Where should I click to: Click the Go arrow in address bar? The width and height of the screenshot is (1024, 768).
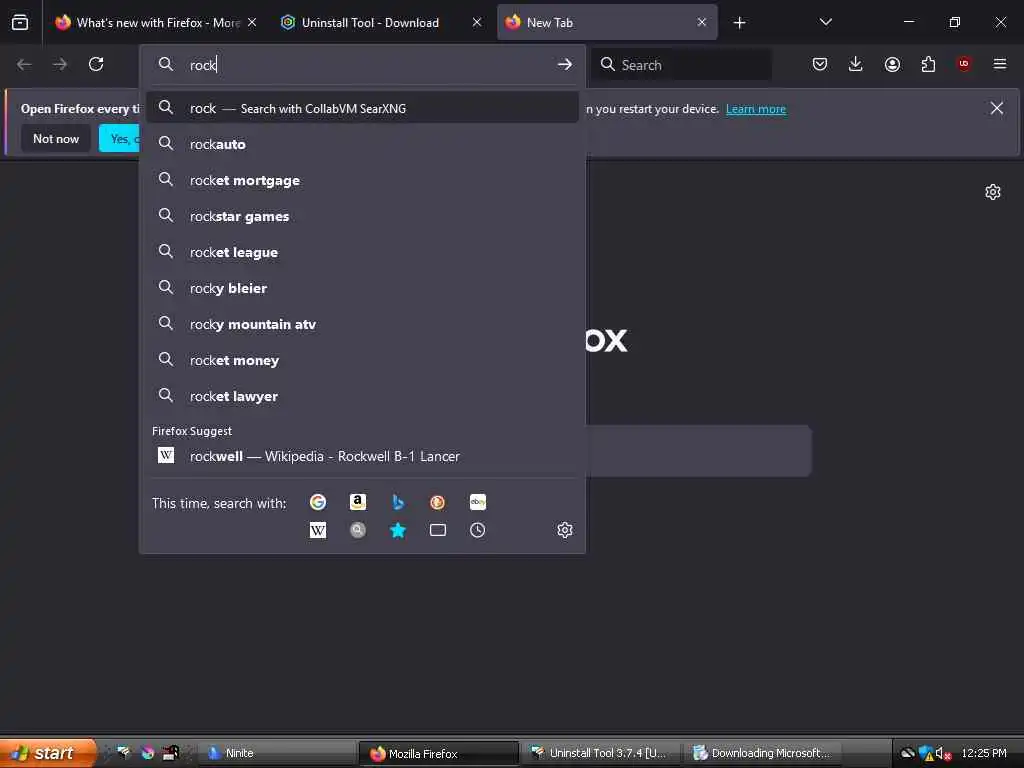coord(564,65)
